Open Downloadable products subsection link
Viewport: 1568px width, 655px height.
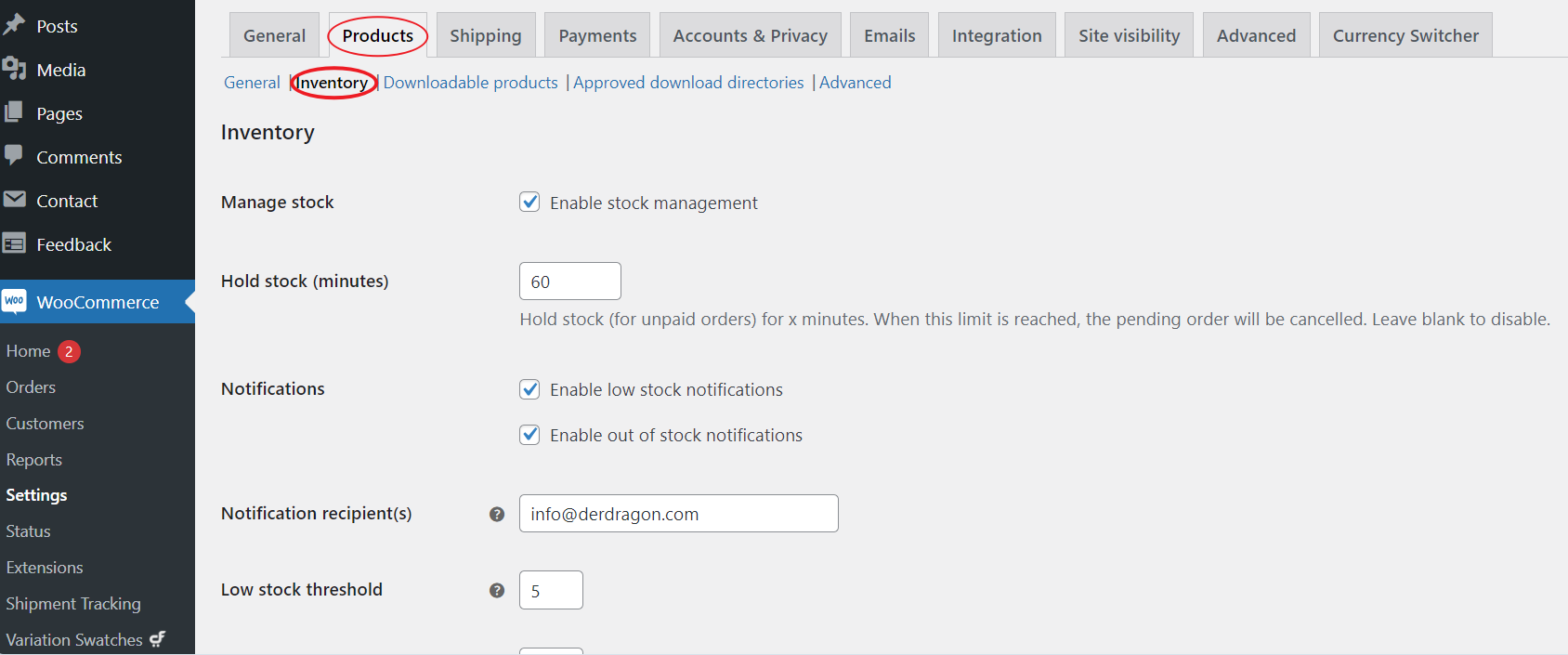pyautogui.click(x=471, y=83)
